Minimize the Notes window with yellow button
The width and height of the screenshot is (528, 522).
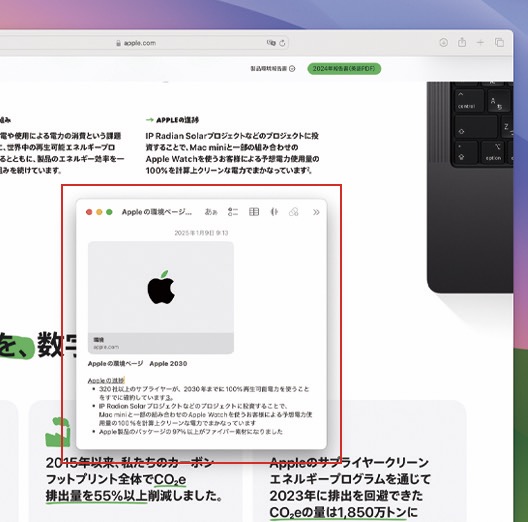coord(99,212)
